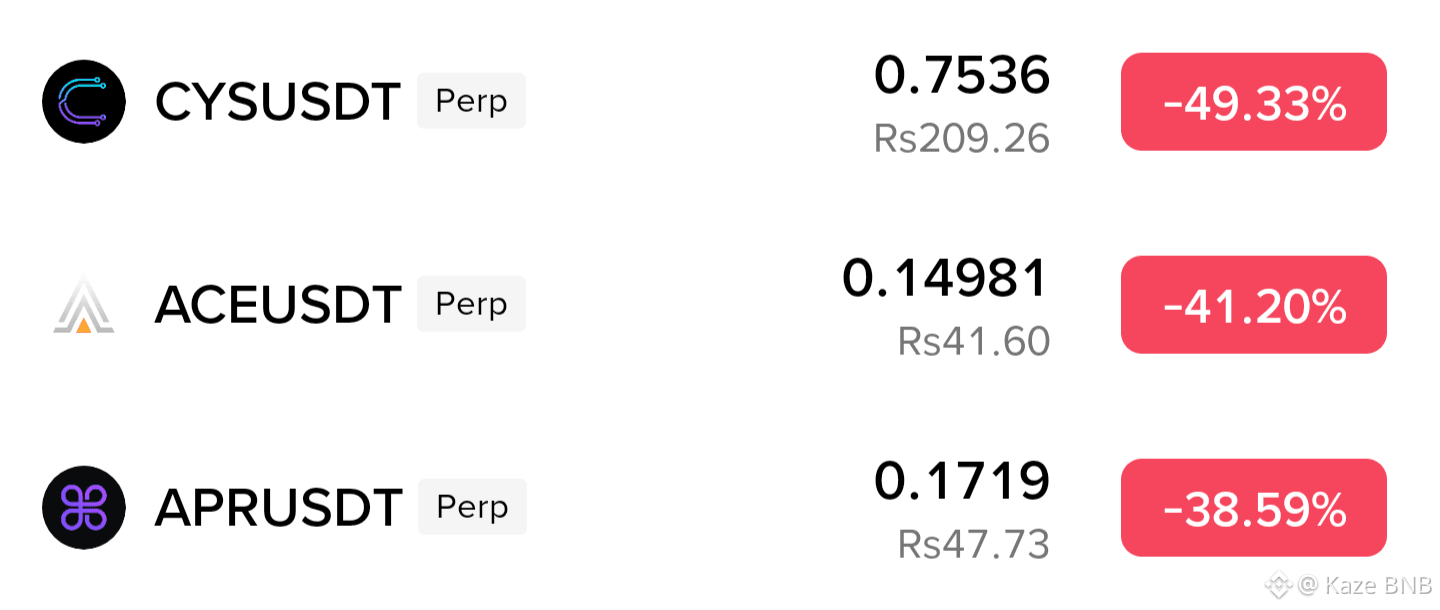The height and width of the screenshot is (610, 1440).
Task: Click the Rs47.73 converted price
Action: [974, 545]
